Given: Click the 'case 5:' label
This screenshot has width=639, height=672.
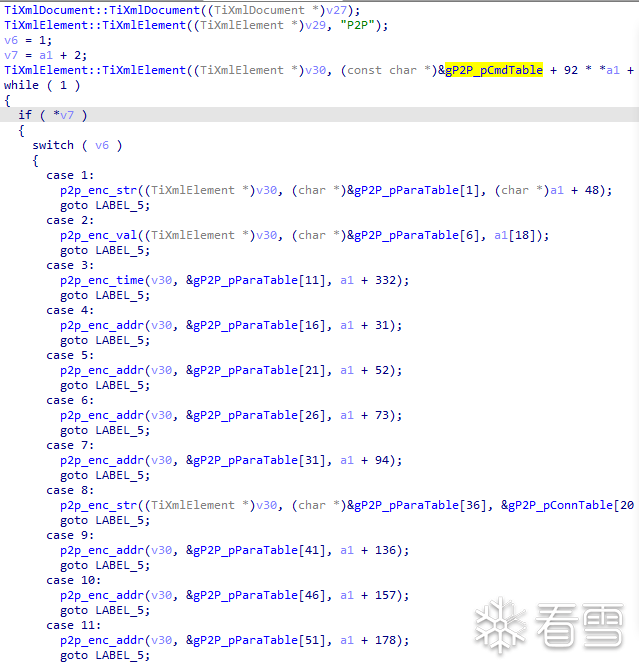Looking at the screenshot, I should click(x=70, y=355).
